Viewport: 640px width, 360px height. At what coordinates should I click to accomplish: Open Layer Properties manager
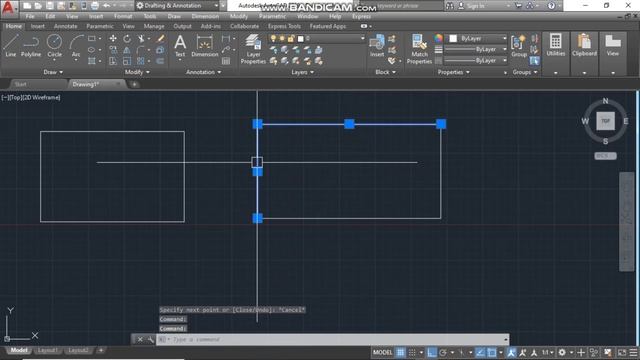tap(253, 49)
